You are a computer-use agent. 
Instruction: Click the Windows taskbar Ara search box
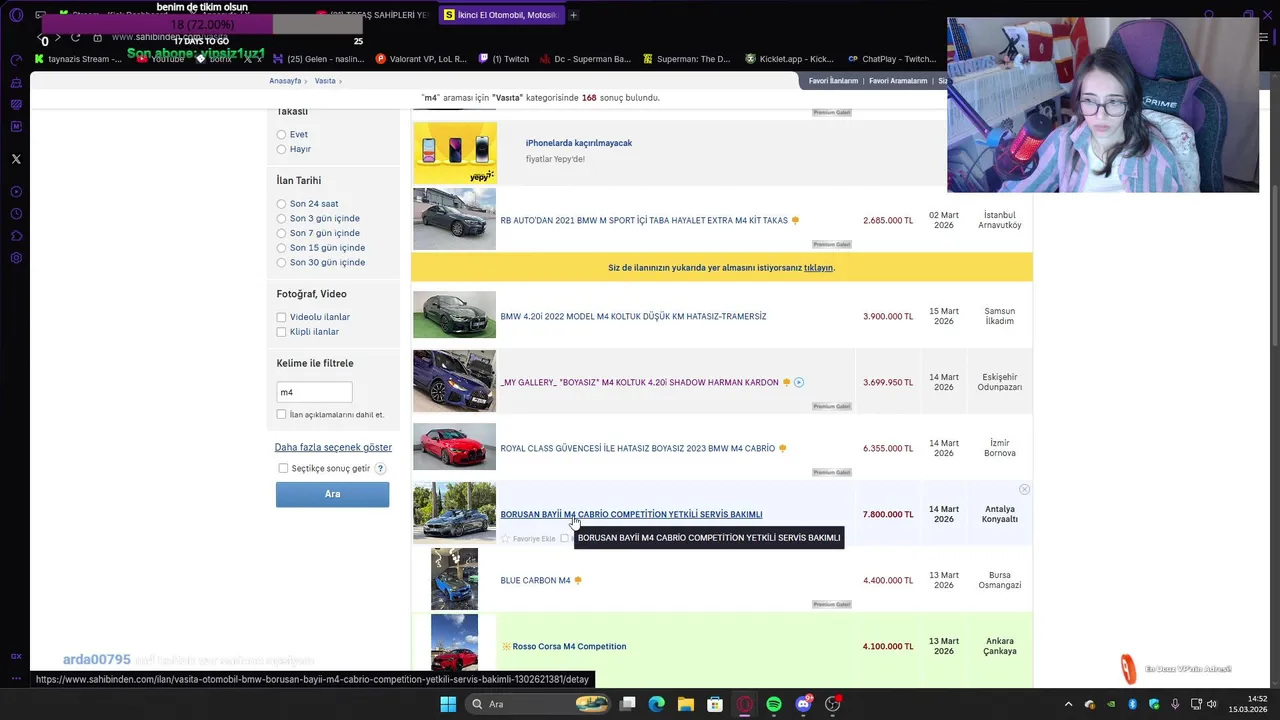540,704
